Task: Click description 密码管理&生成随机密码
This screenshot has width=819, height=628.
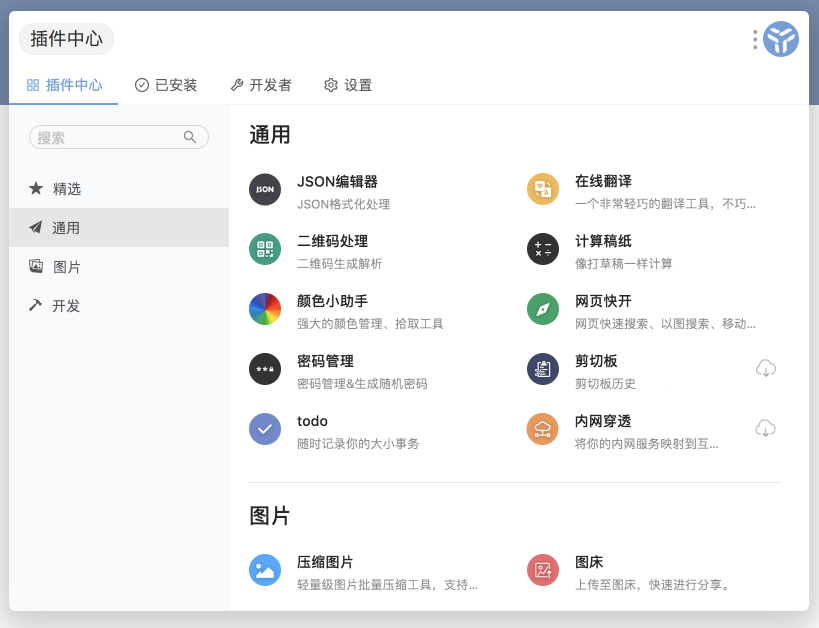Action: pyautogui.click(x=362, y=384)
